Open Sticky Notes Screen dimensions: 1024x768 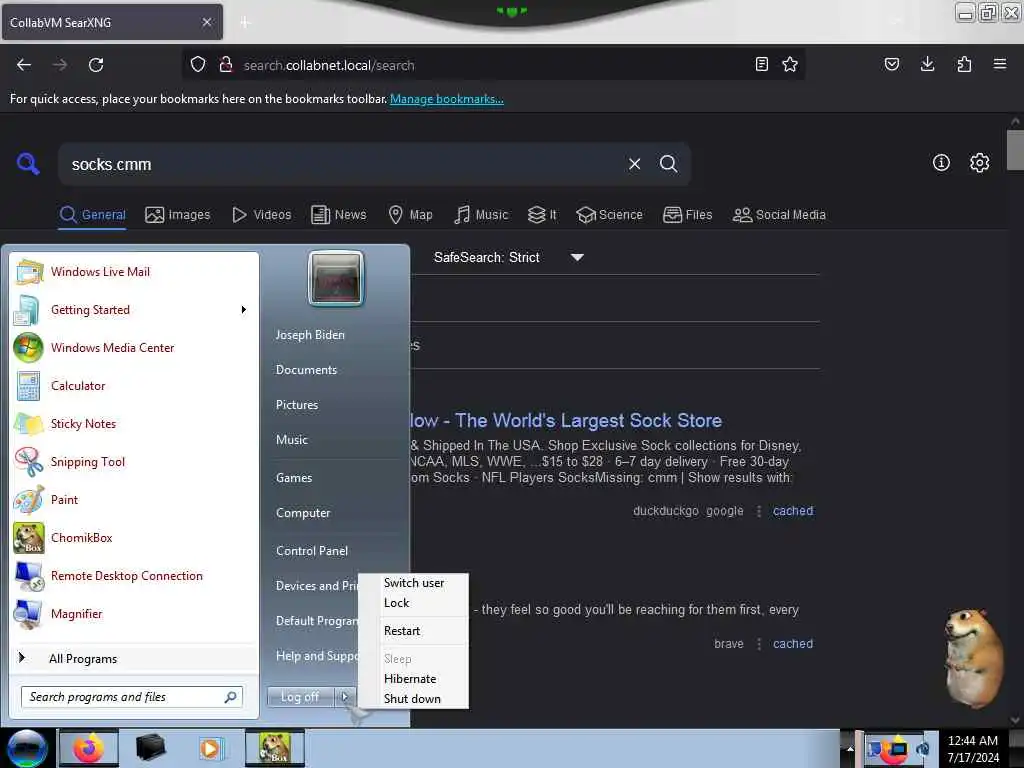point(135,424)
